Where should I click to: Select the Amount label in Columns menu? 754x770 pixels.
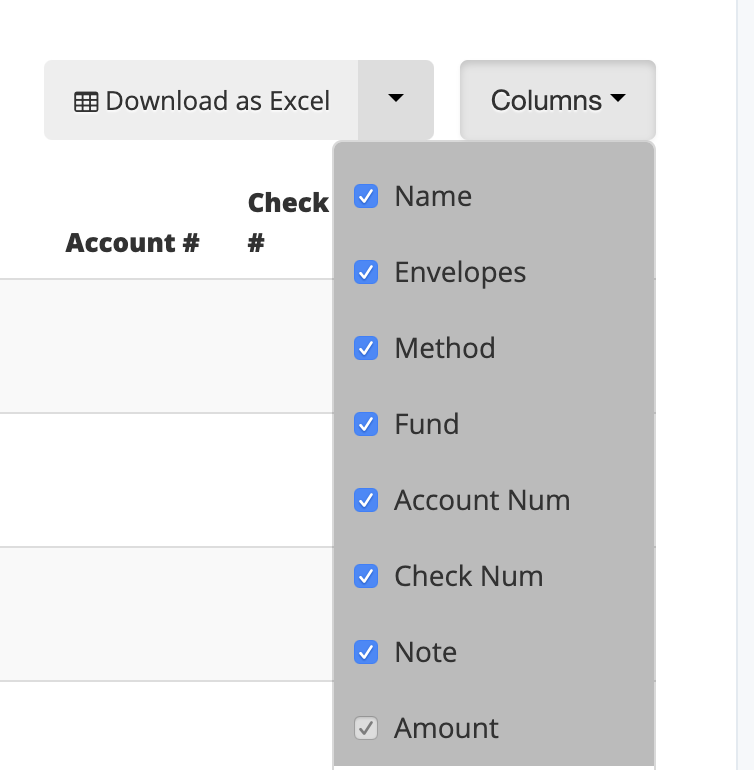[447, 728]
